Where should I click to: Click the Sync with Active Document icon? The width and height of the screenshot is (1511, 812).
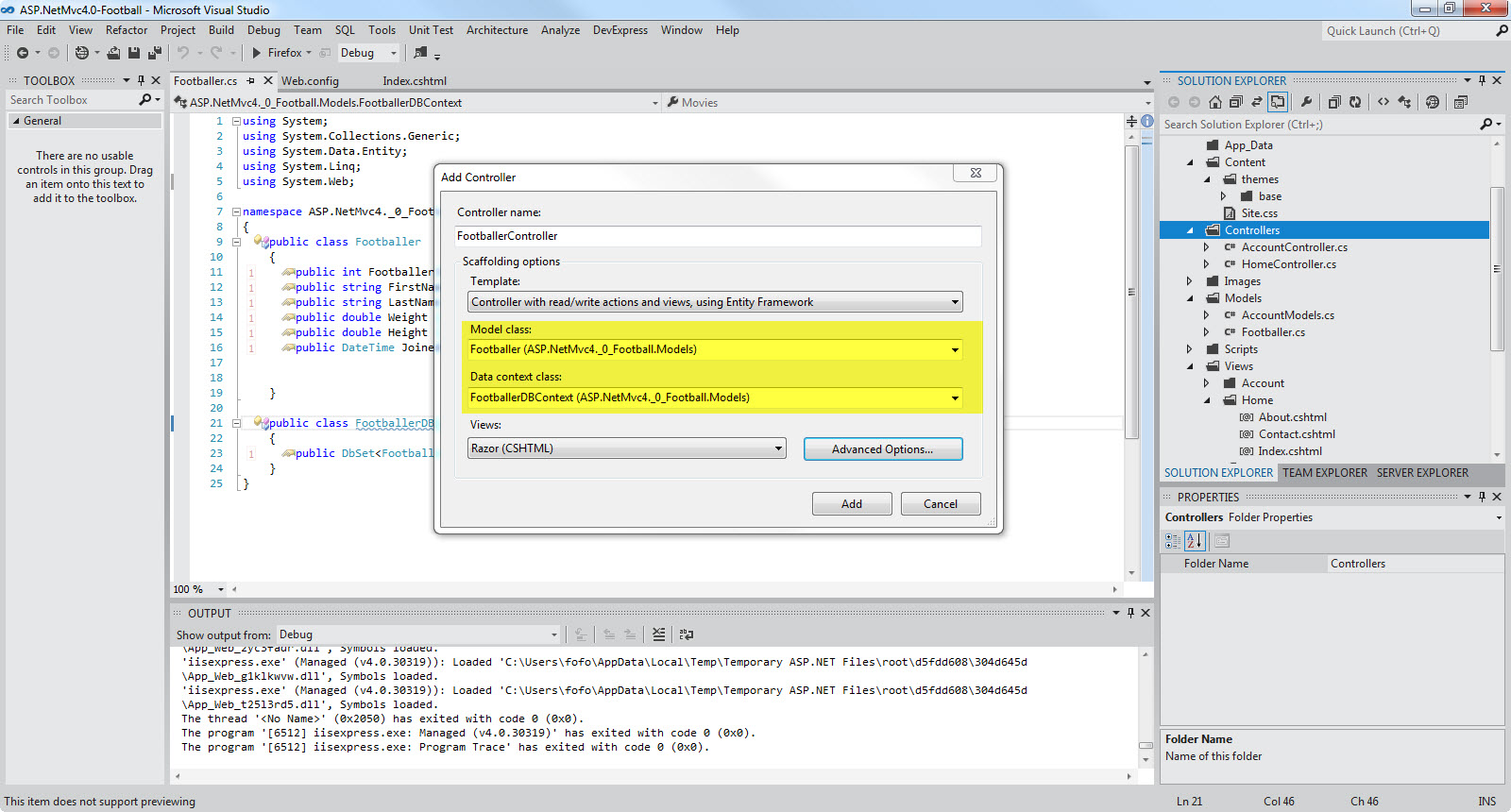coord(1257,102)
